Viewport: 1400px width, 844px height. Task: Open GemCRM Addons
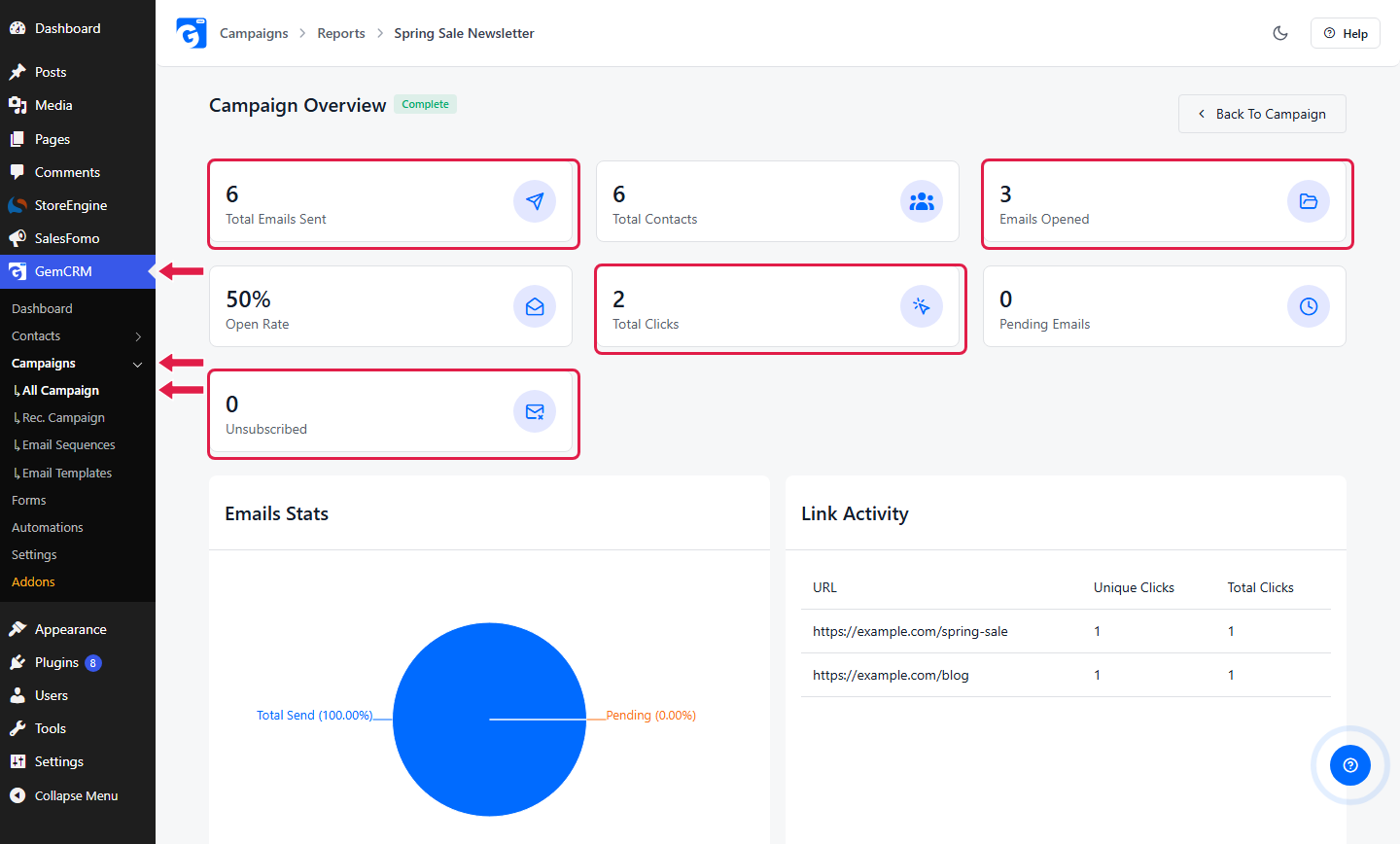point(33,581)
